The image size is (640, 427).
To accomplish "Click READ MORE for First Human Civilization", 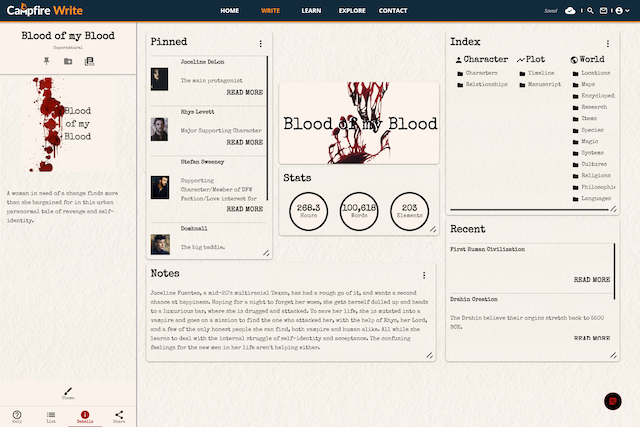I will point(592,280).
